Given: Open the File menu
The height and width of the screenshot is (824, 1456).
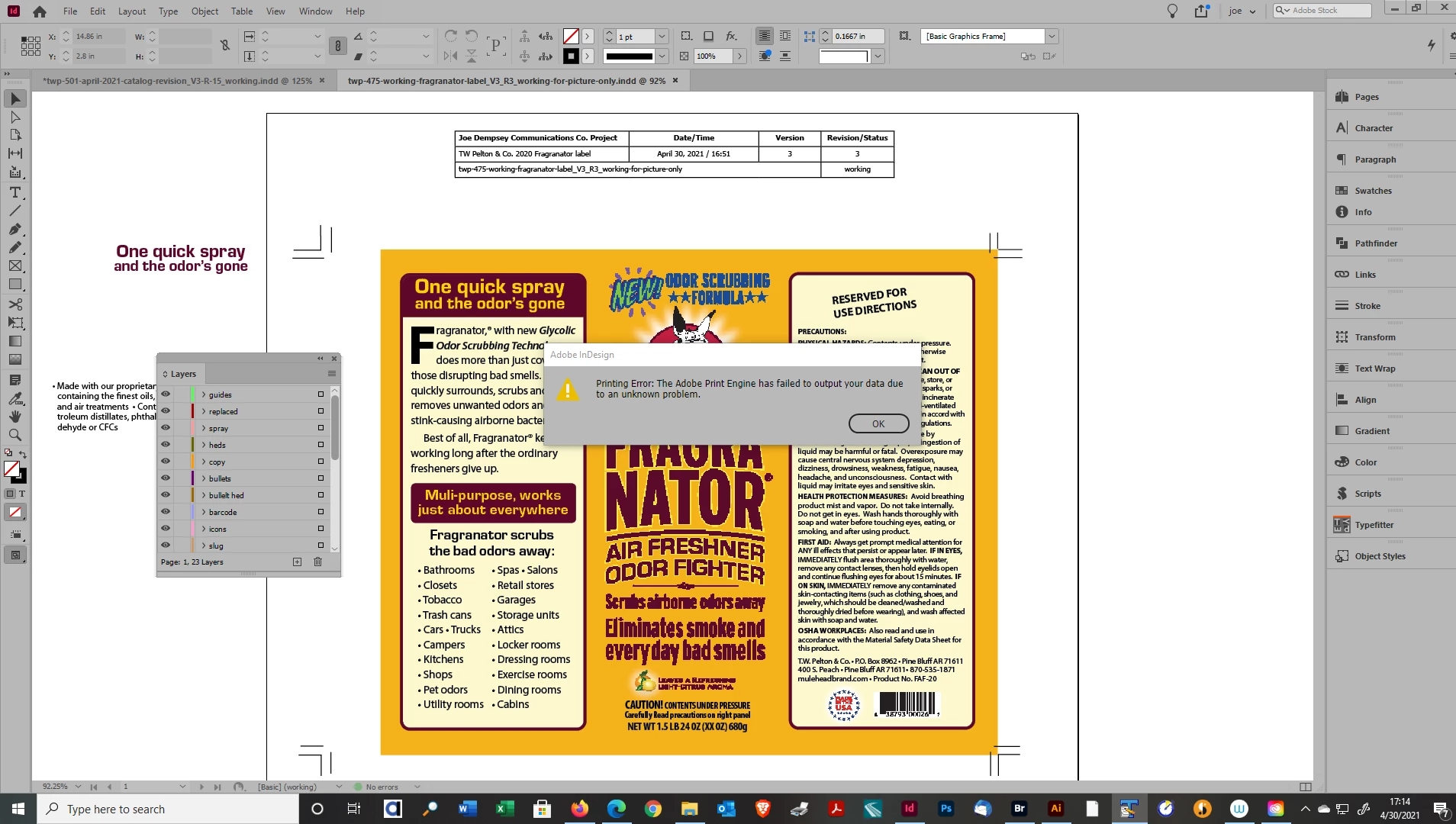Looking at the screenshot, I should 70,11.
